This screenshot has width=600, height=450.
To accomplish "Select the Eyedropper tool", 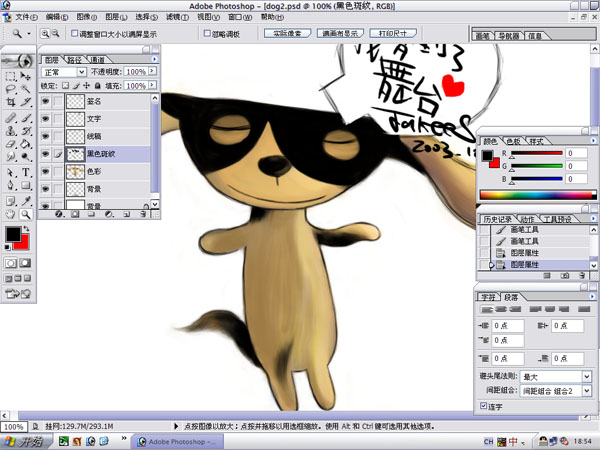I will pyautogui.click(x=25, y=201).
